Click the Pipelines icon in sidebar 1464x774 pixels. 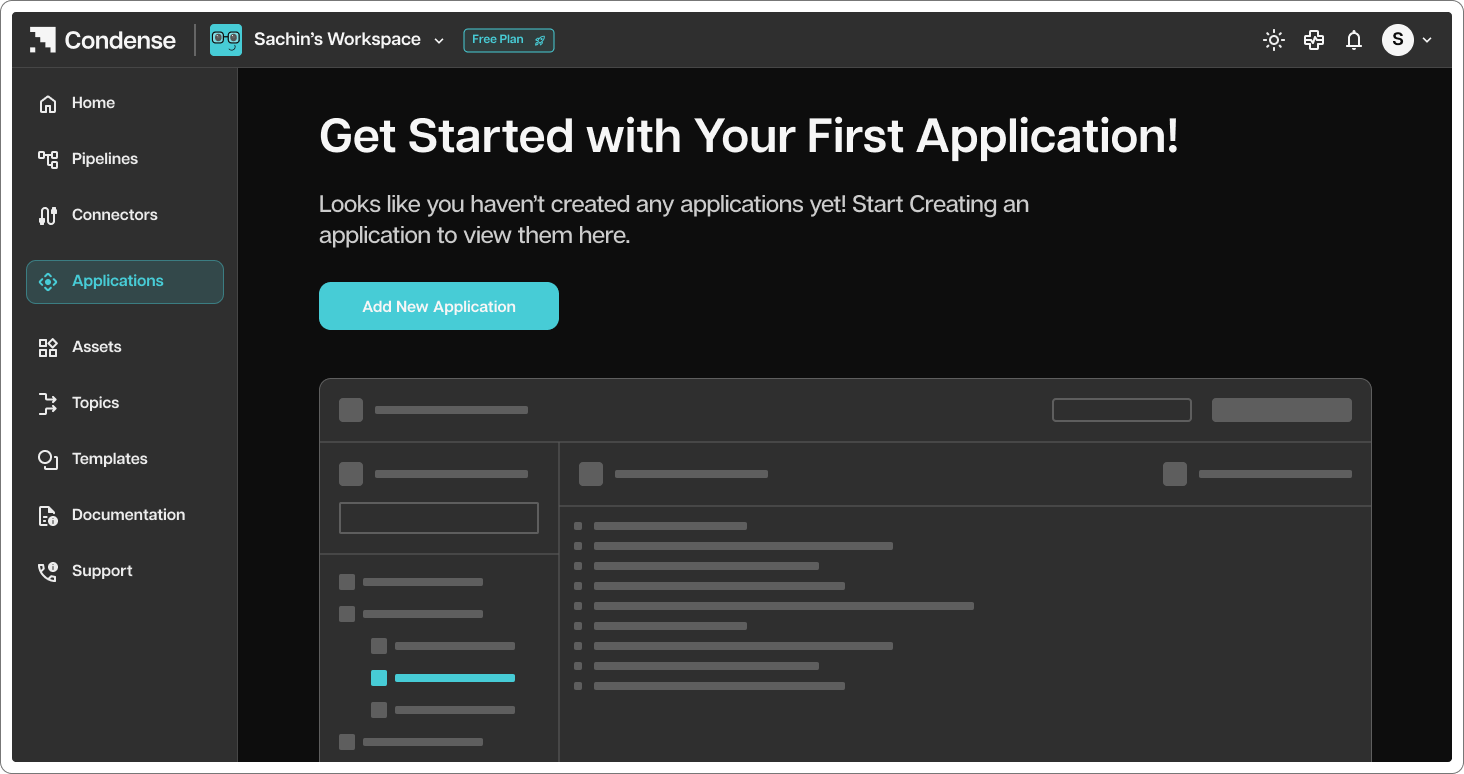coord(48,159)
